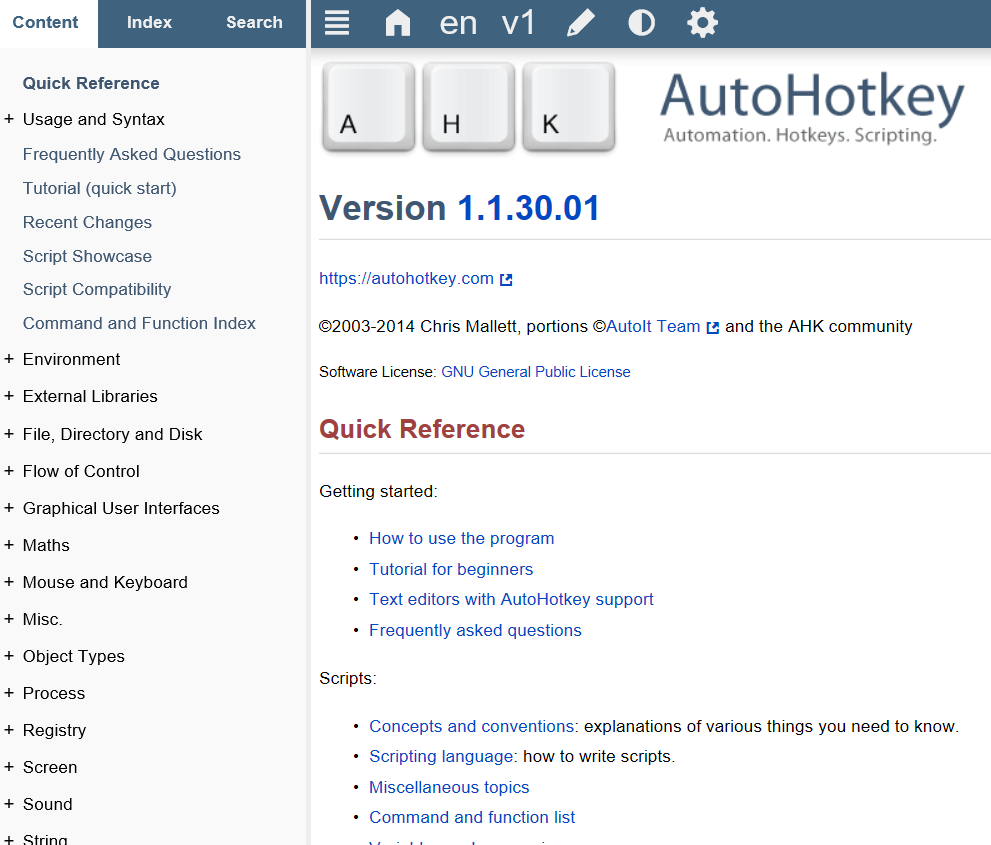Open Tutorial (quick start) in sidebar
Viewport: 991px width, 845px height.
click(x=100, y=188)
